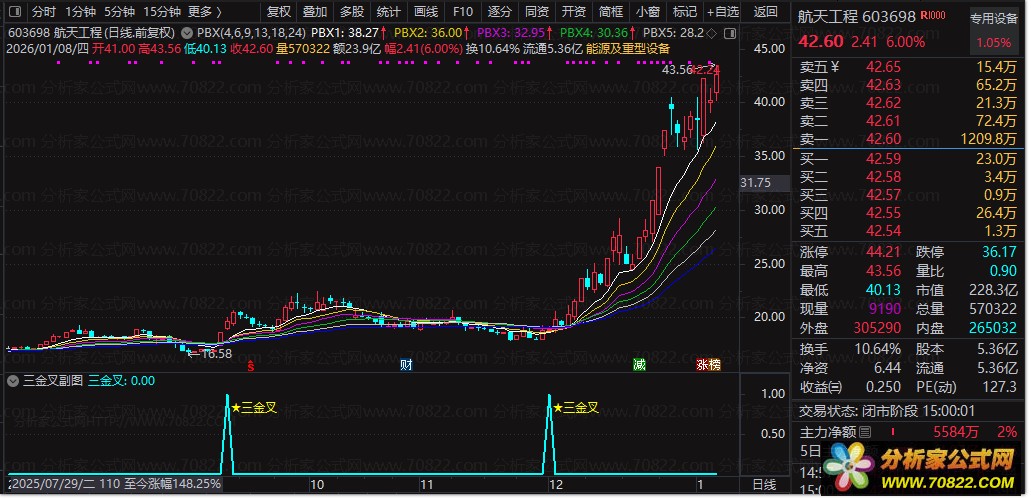This screenshot has height=499, width=1031.
Task: Open the 多股 multi-stock view
Action: point(352,11)
